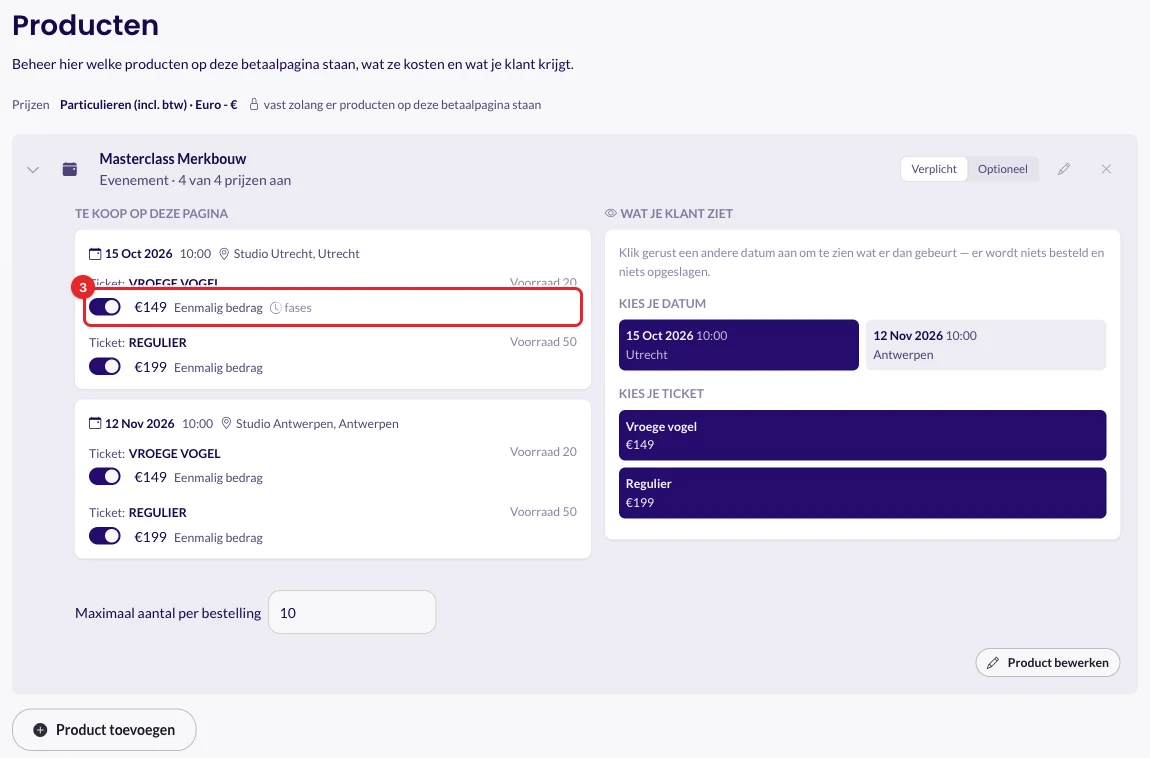
Task: Select the Optioneel option
Action: tap(1003, 169)
